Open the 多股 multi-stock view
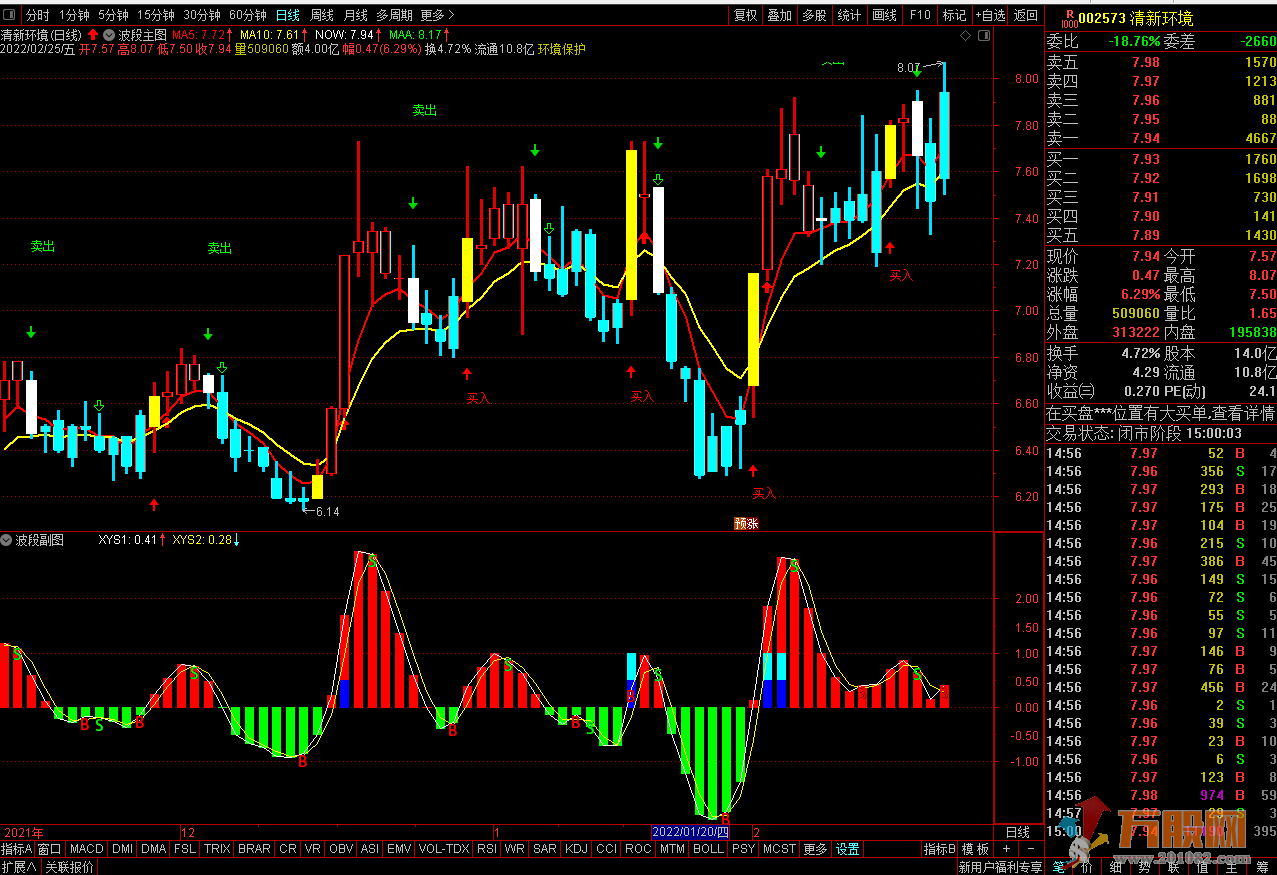This screenshot has height=875, width=1277. [x=814, y=15]
